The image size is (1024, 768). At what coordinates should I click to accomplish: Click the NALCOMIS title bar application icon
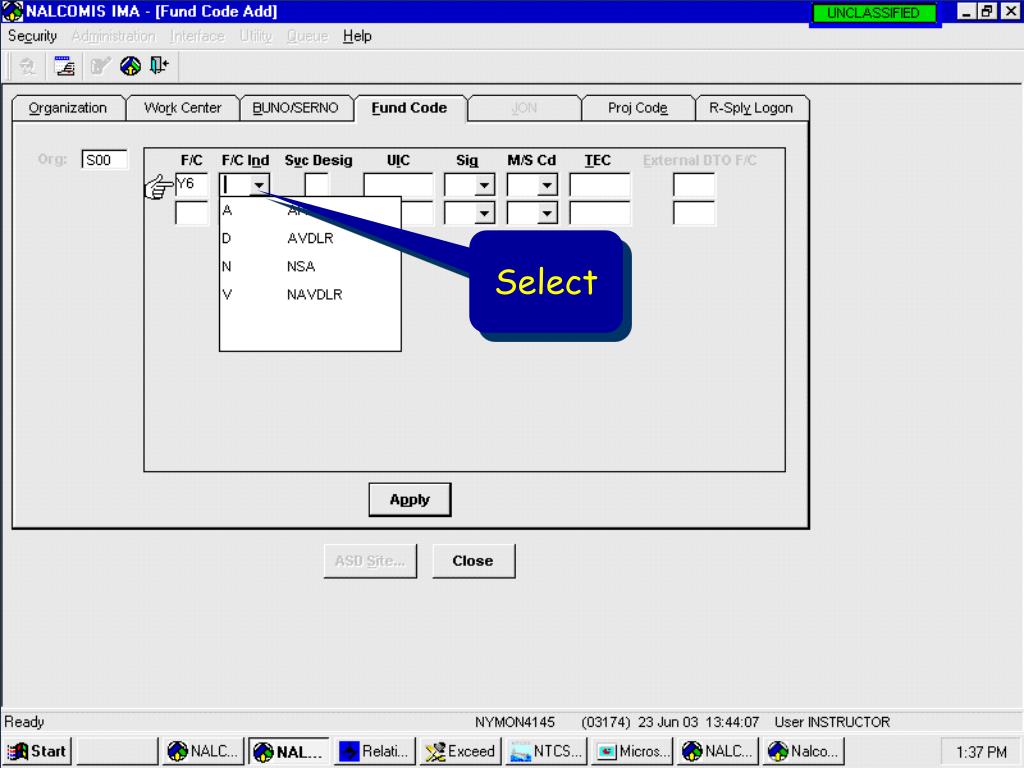coord(12,11)
